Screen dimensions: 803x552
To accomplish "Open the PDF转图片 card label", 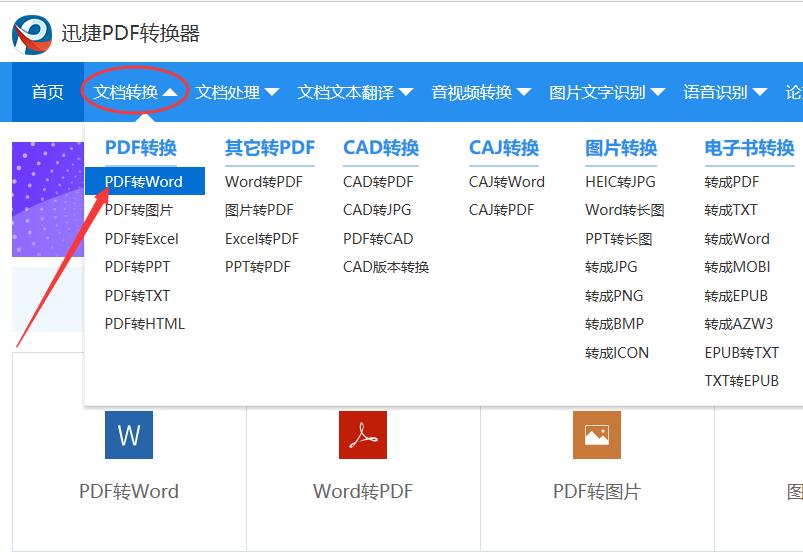I will [597, 491].
